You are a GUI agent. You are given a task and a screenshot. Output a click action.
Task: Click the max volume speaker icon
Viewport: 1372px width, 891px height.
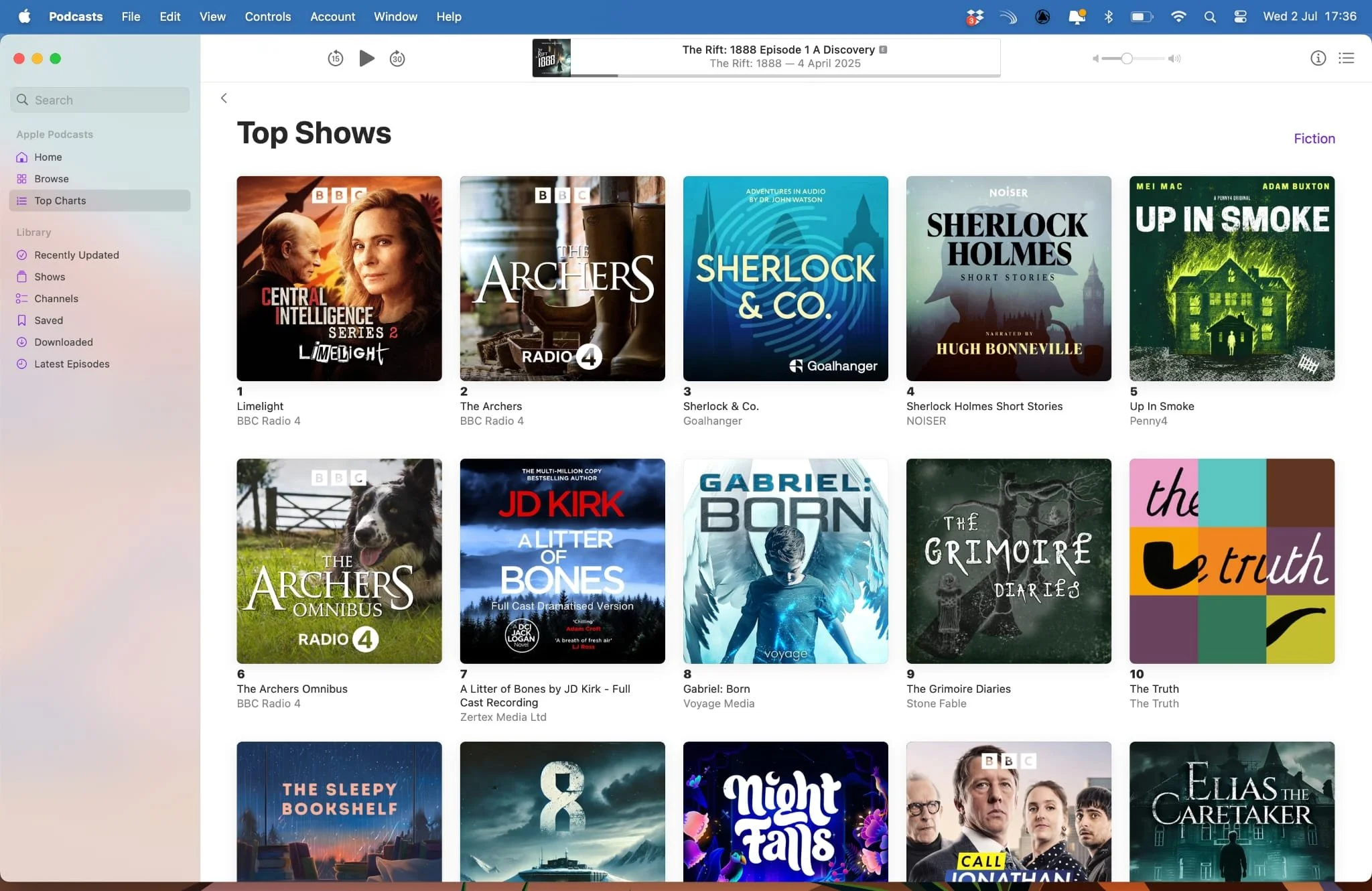[1174, 58]
